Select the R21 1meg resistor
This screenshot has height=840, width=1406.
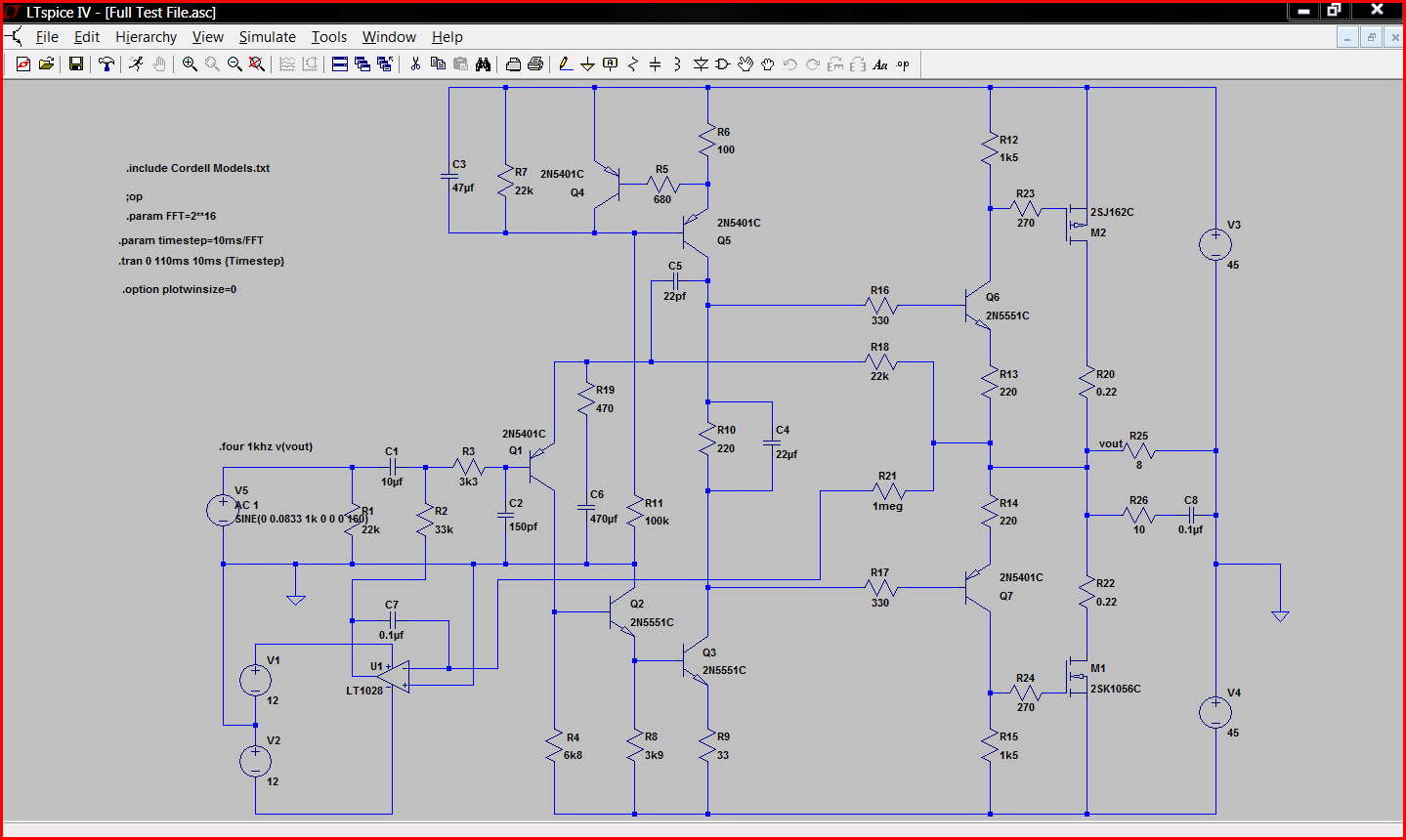887,491
